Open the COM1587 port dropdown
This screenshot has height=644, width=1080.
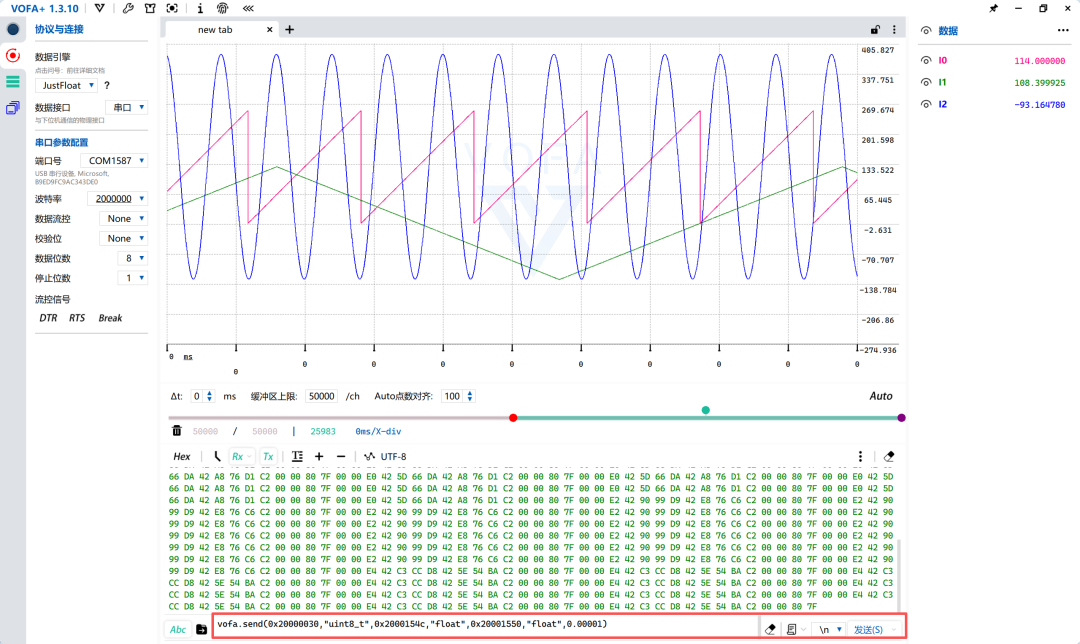[114, 161]
